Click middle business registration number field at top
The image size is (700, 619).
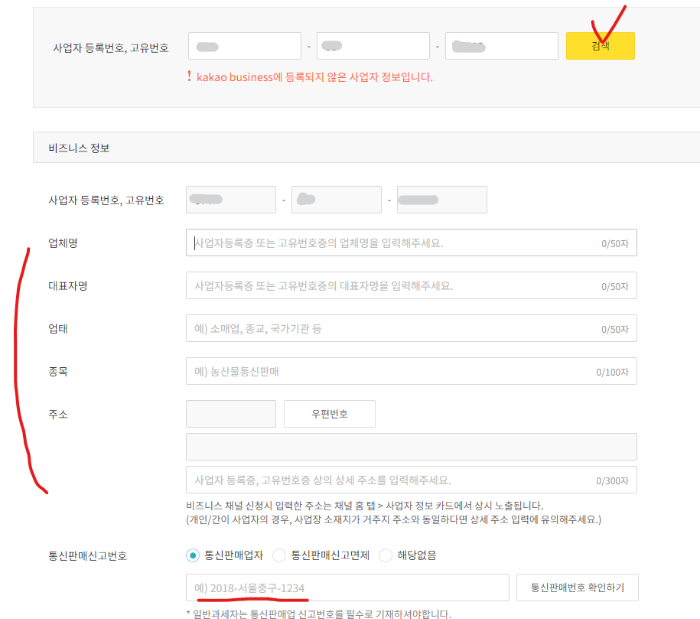pyautogui.click(x=373, y=46)
